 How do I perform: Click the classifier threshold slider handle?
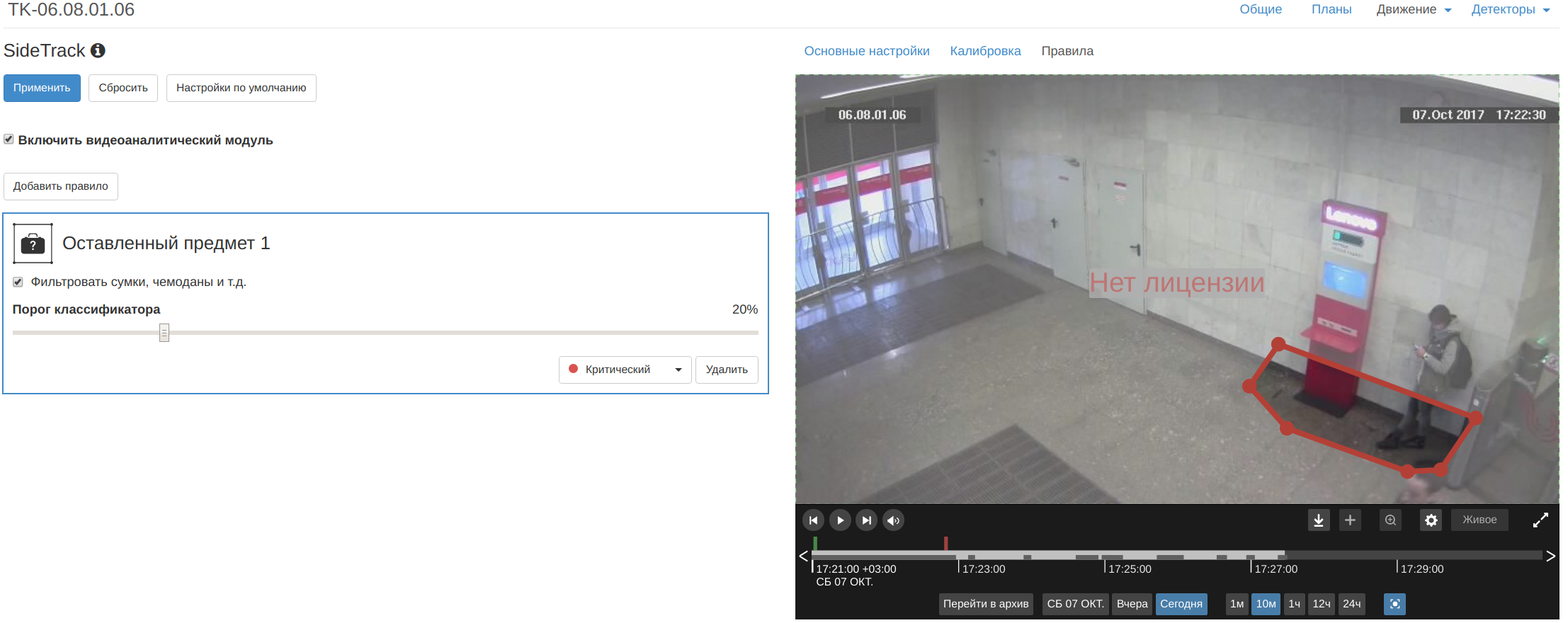coord(164,333)
